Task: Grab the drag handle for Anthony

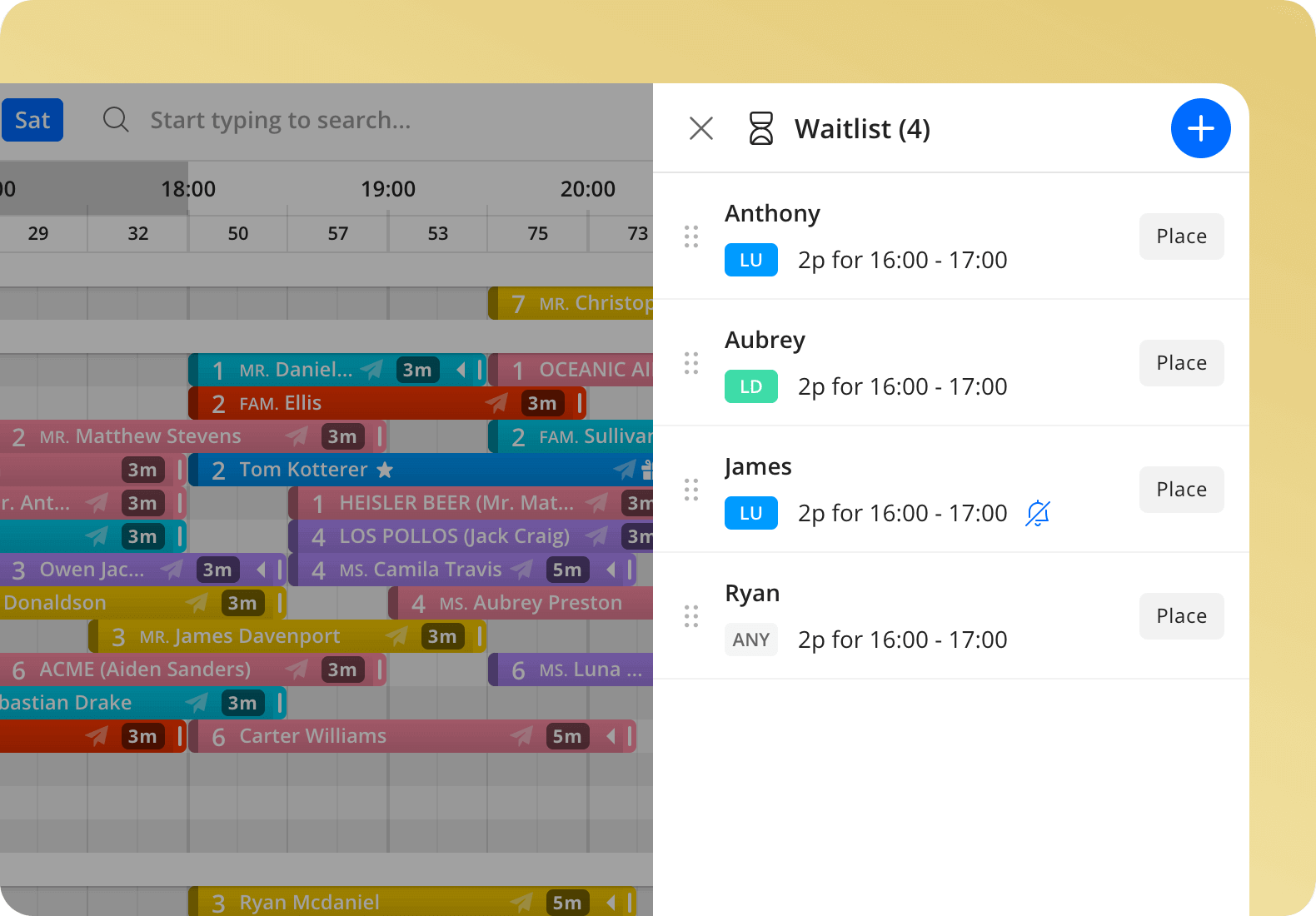Action: pyautogui.click(x=691, y=236)
